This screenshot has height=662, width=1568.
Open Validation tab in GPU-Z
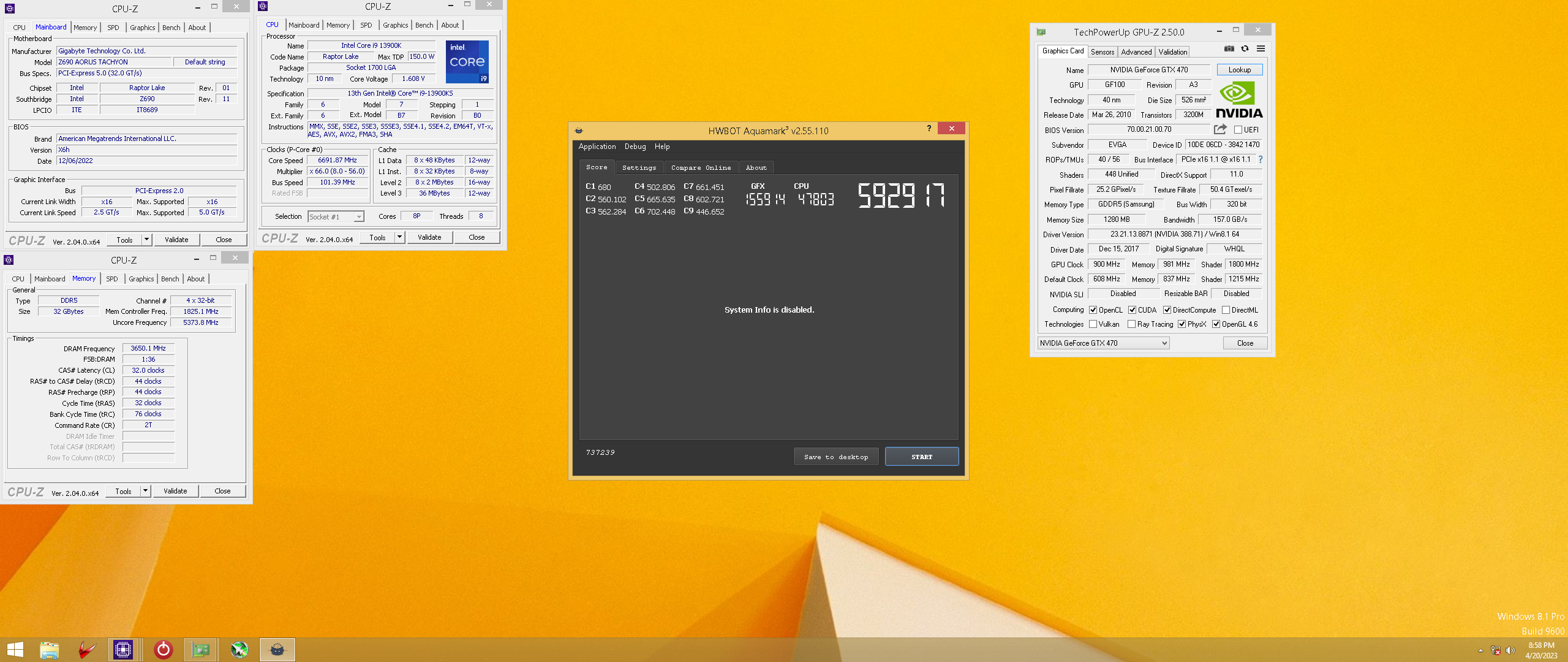[1172, 52]
